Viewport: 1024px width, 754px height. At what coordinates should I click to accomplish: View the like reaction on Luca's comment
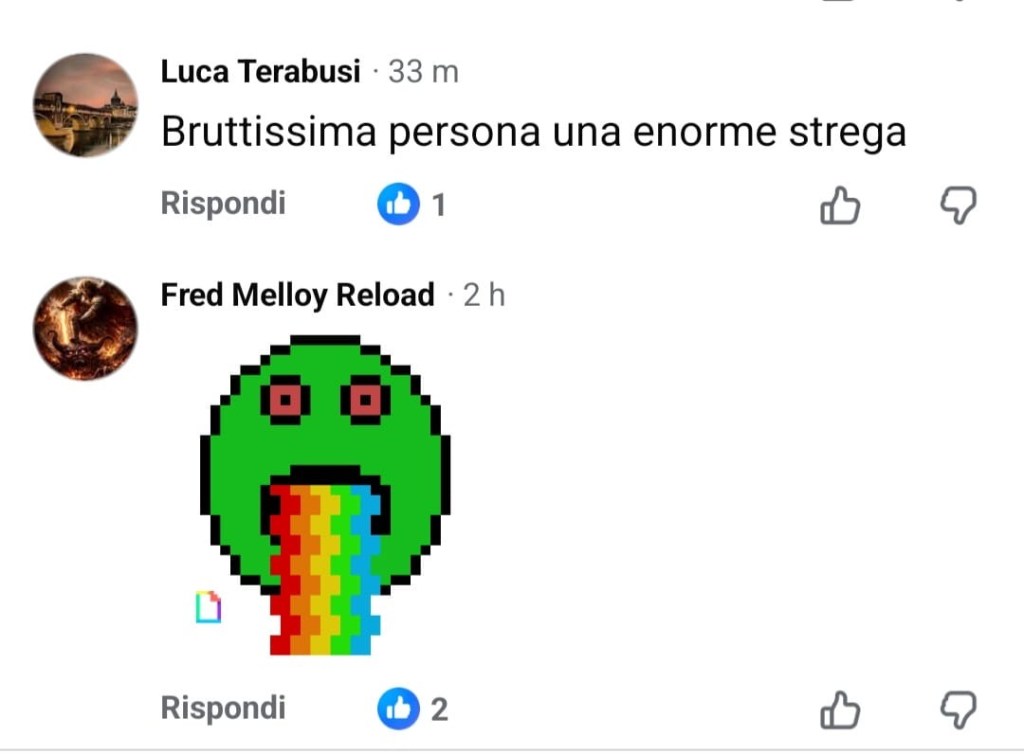coord(398,204)
